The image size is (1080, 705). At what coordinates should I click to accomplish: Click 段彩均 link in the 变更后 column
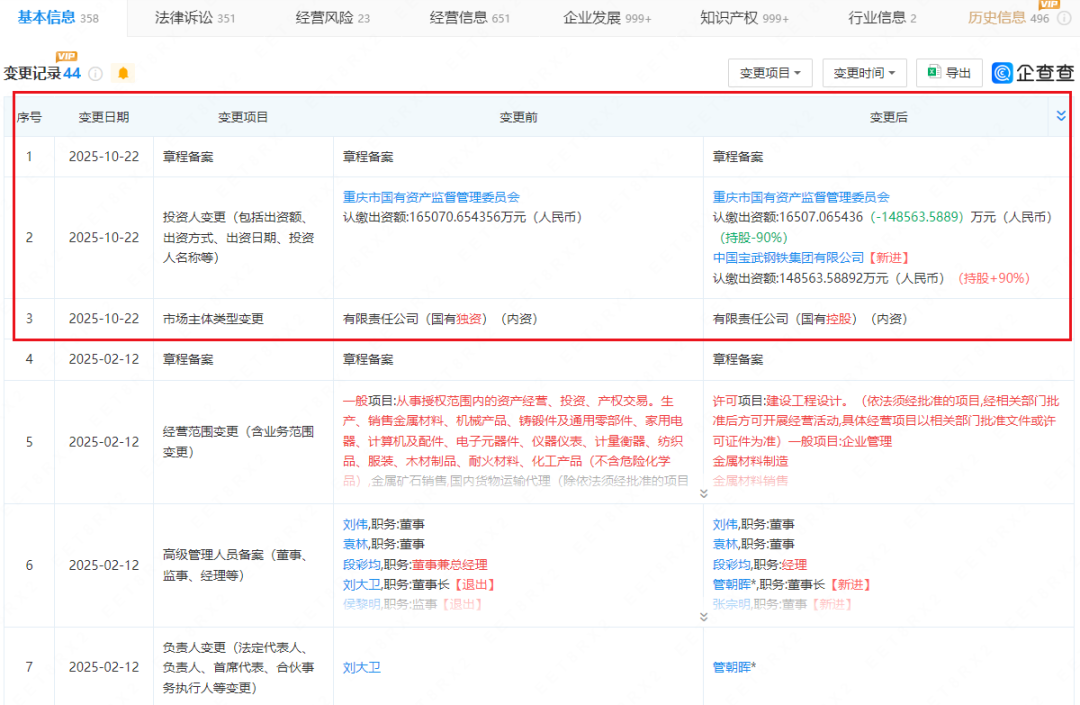[731, 565]
